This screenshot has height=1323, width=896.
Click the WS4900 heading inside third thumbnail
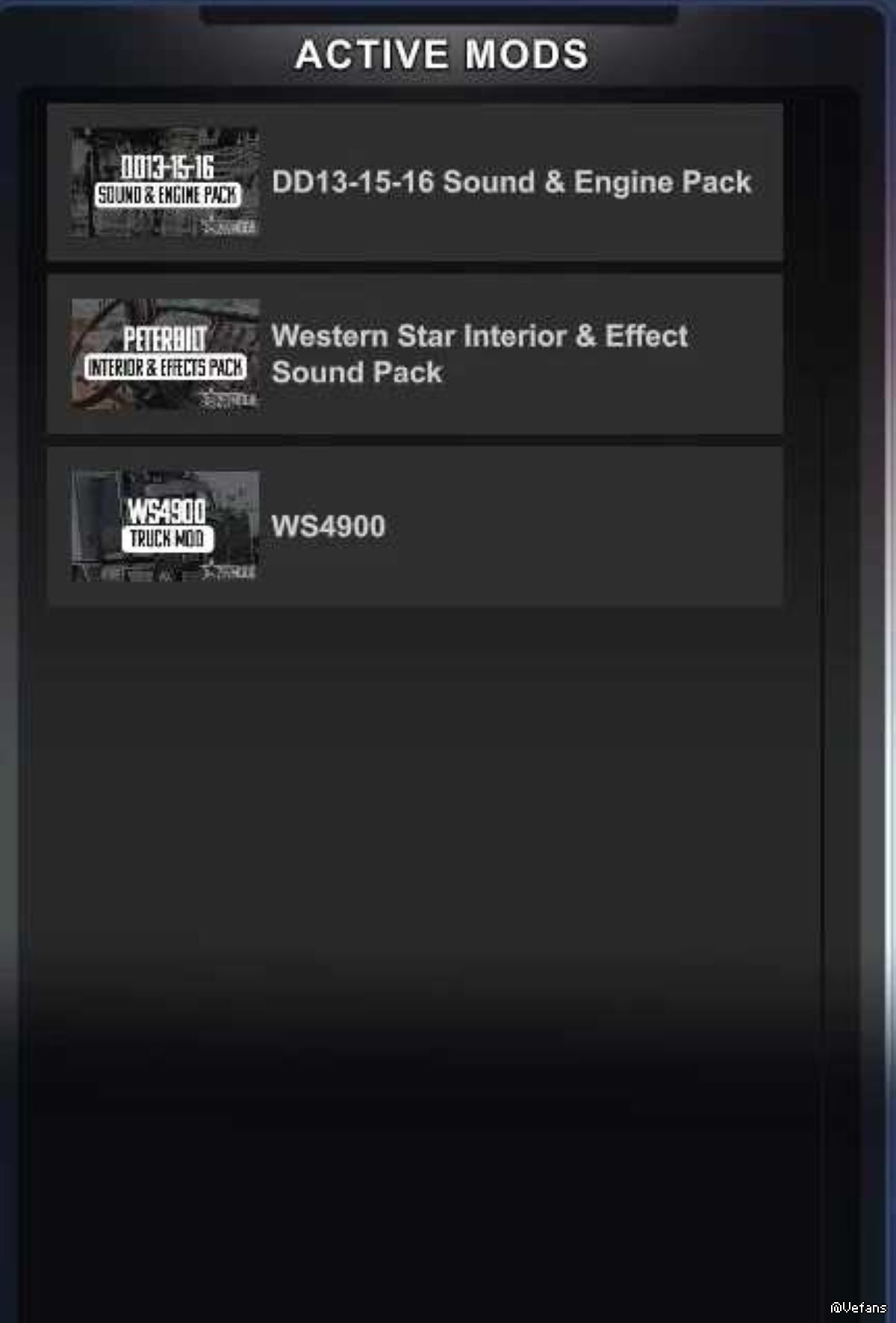click(166, 511)
